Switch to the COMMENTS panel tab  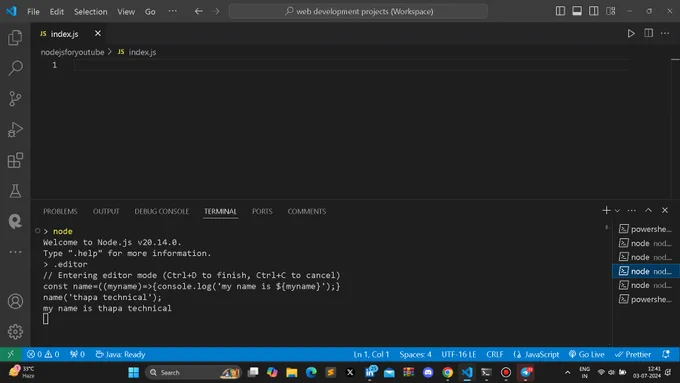[x=307, y=211]
